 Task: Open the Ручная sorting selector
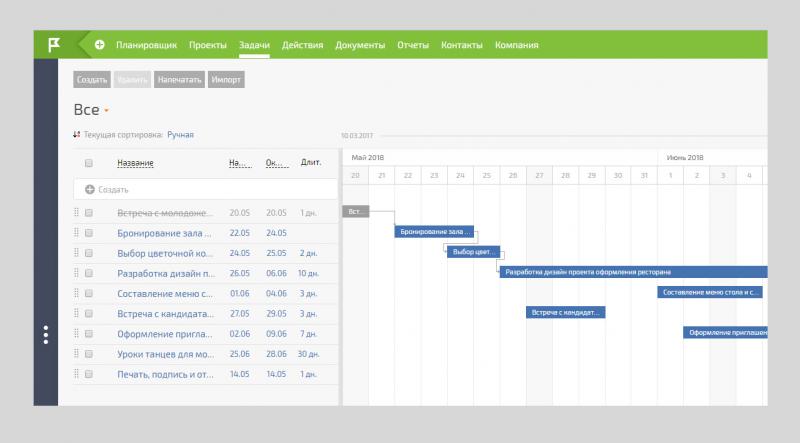click(x=180, y=134)
